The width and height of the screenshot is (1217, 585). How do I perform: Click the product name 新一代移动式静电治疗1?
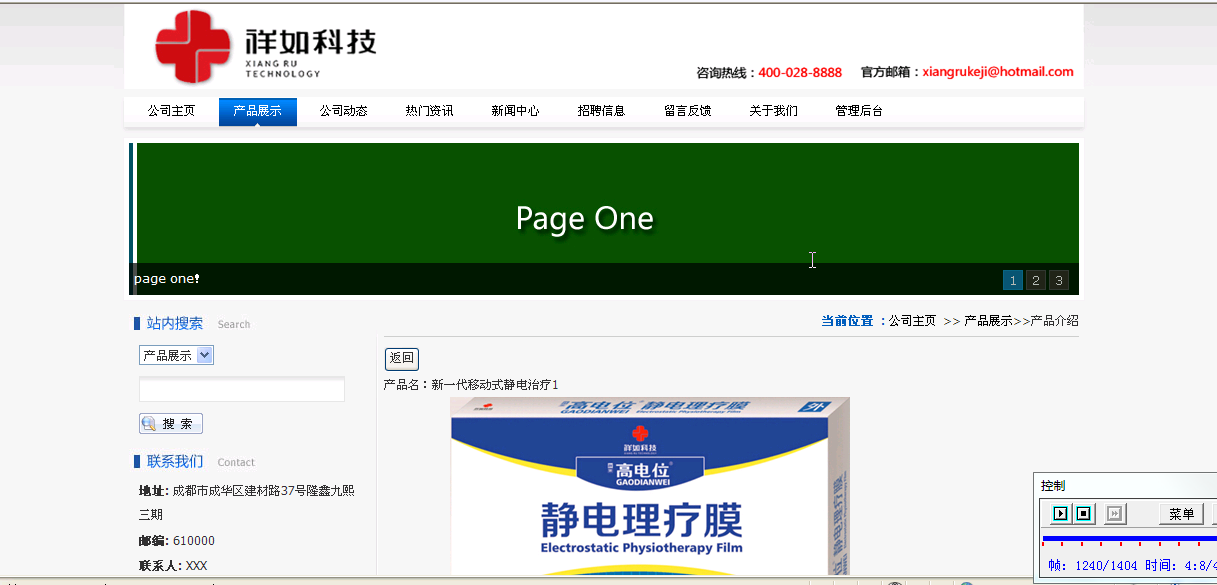(x=495, y=384)
